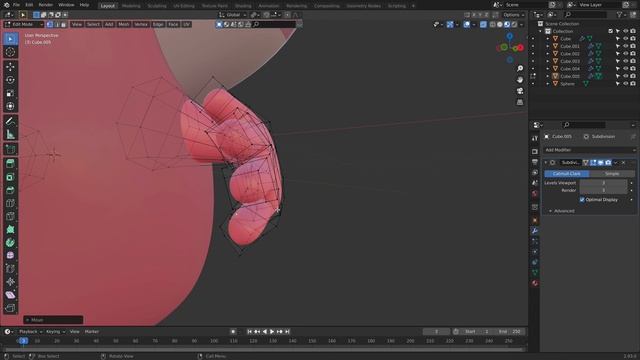Image resolution: width=640 pixels, height=360 pixels.
Task: Select the Measure tool
Action: (10, 134)
